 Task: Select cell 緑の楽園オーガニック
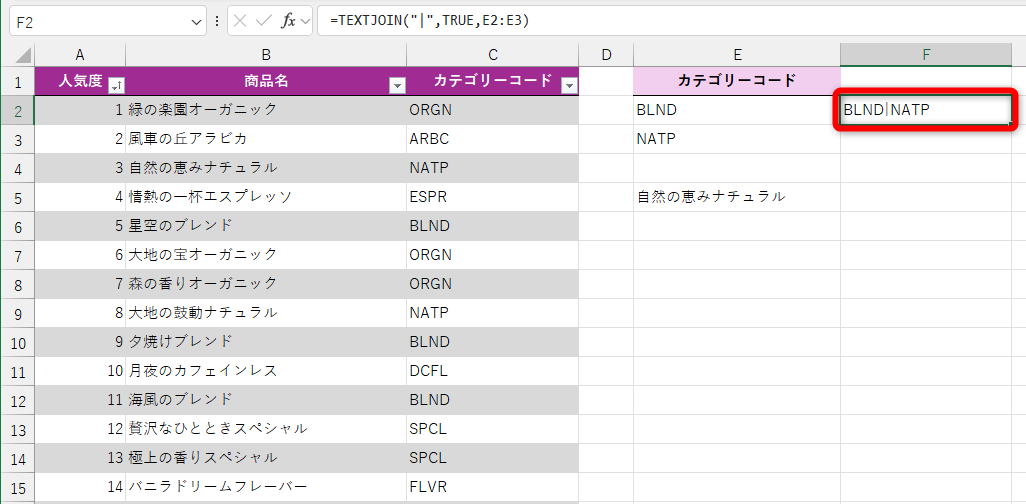(x=266, y=110)
